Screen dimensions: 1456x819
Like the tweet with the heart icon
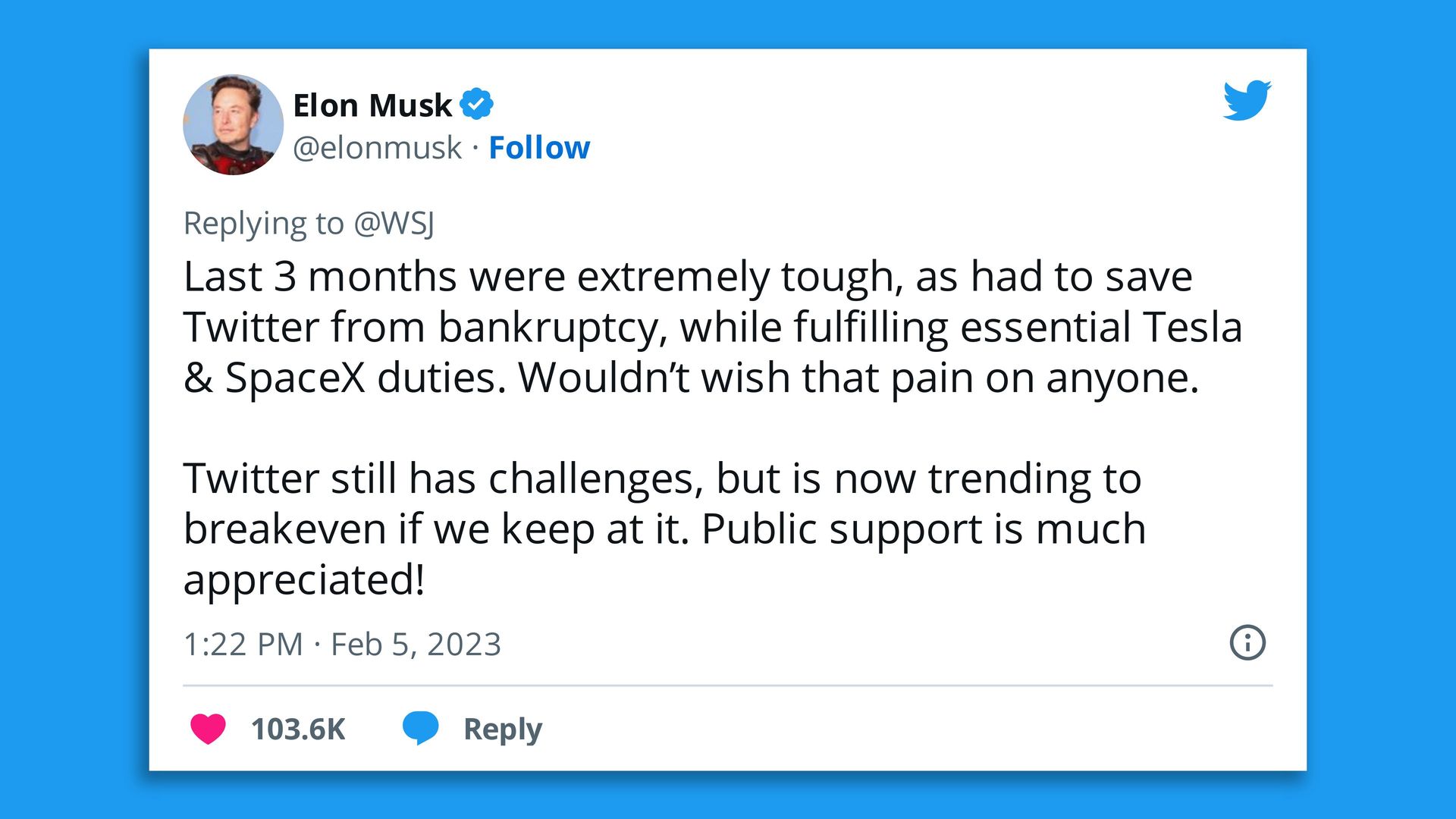(208, 729)
